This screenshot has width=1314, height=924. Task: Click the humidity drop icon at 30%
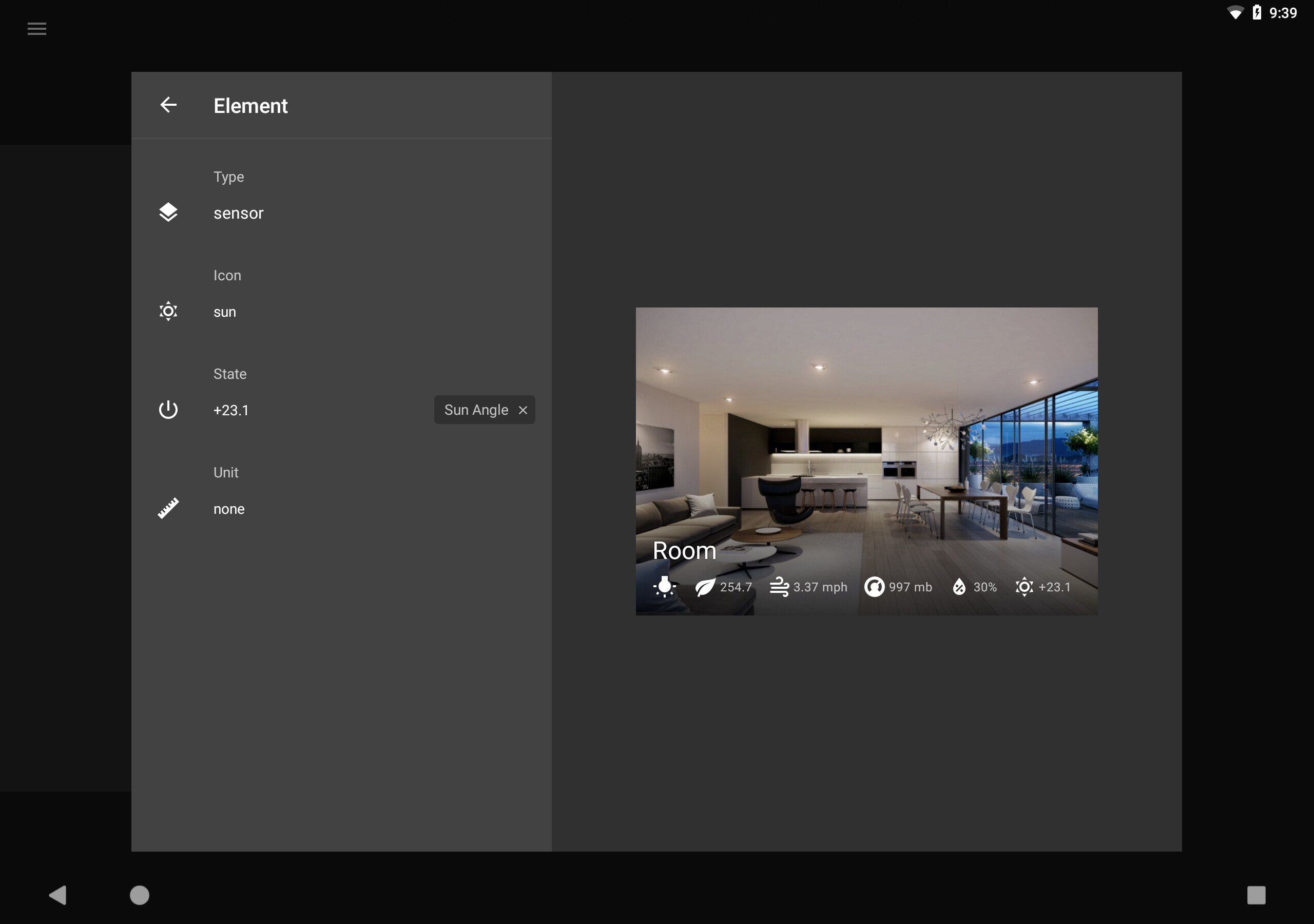(960, 587)
